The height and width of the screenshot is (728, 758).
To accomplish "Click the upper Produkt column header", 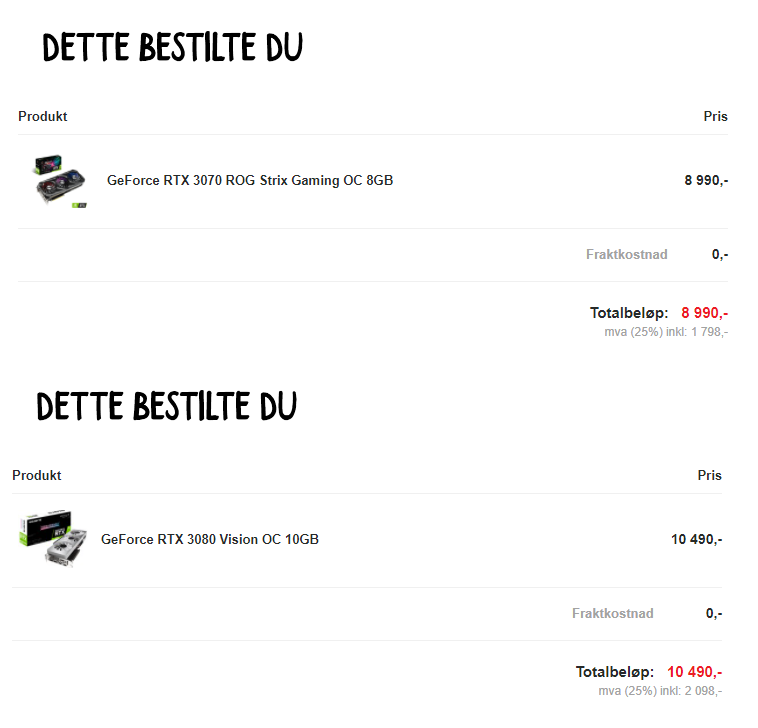I will pos(43,116).
